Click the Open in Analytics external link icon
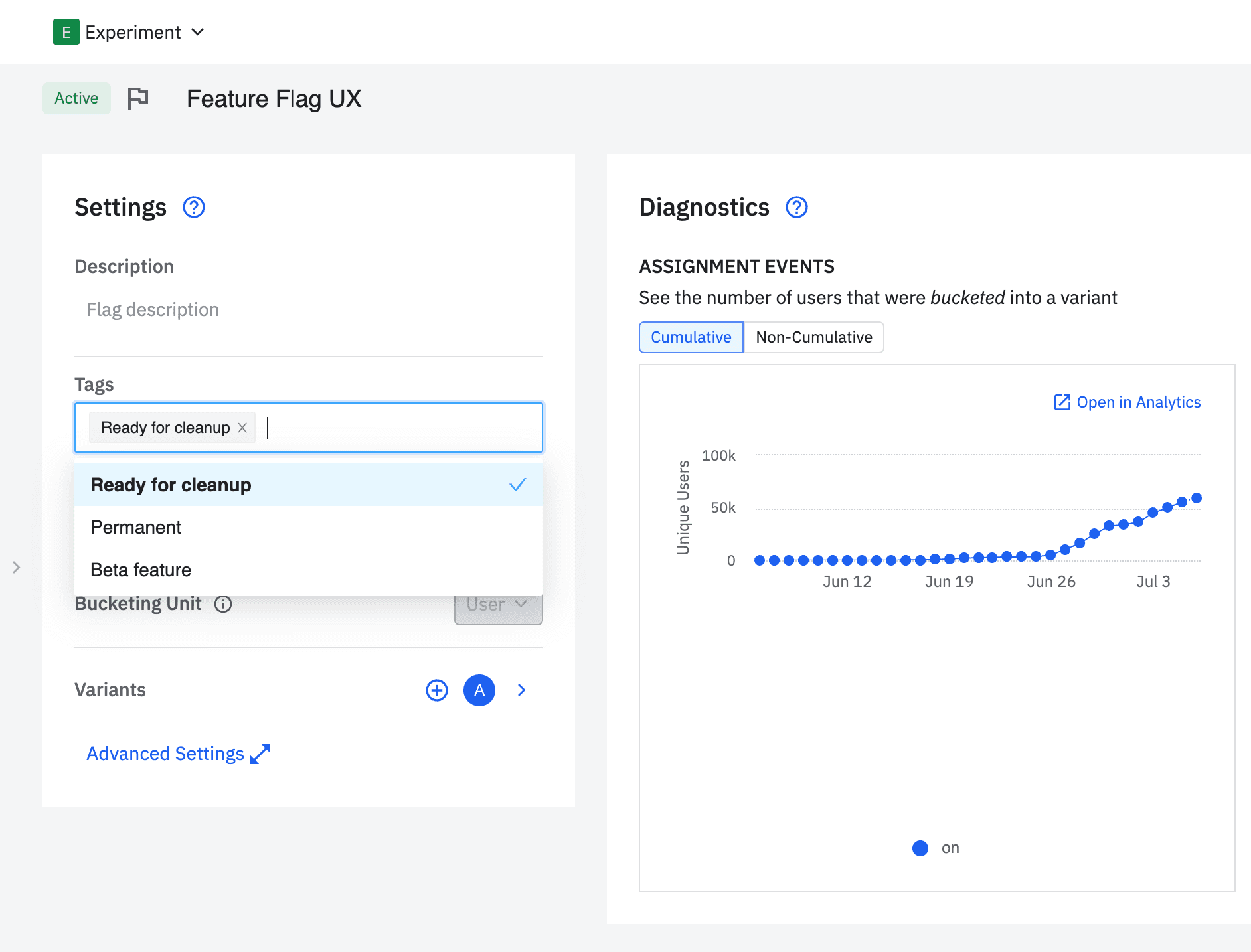Viewport: 1251px width, 952px height. point(1062,402)
